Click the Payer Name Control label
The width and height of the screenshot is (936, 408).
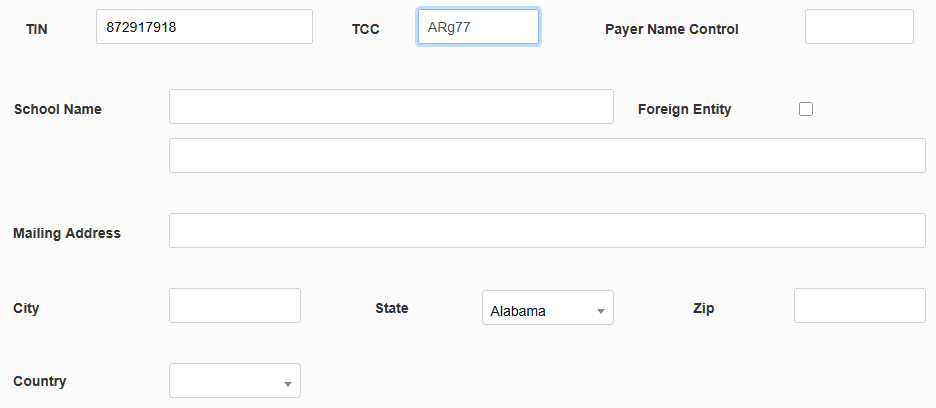point(671,29)
